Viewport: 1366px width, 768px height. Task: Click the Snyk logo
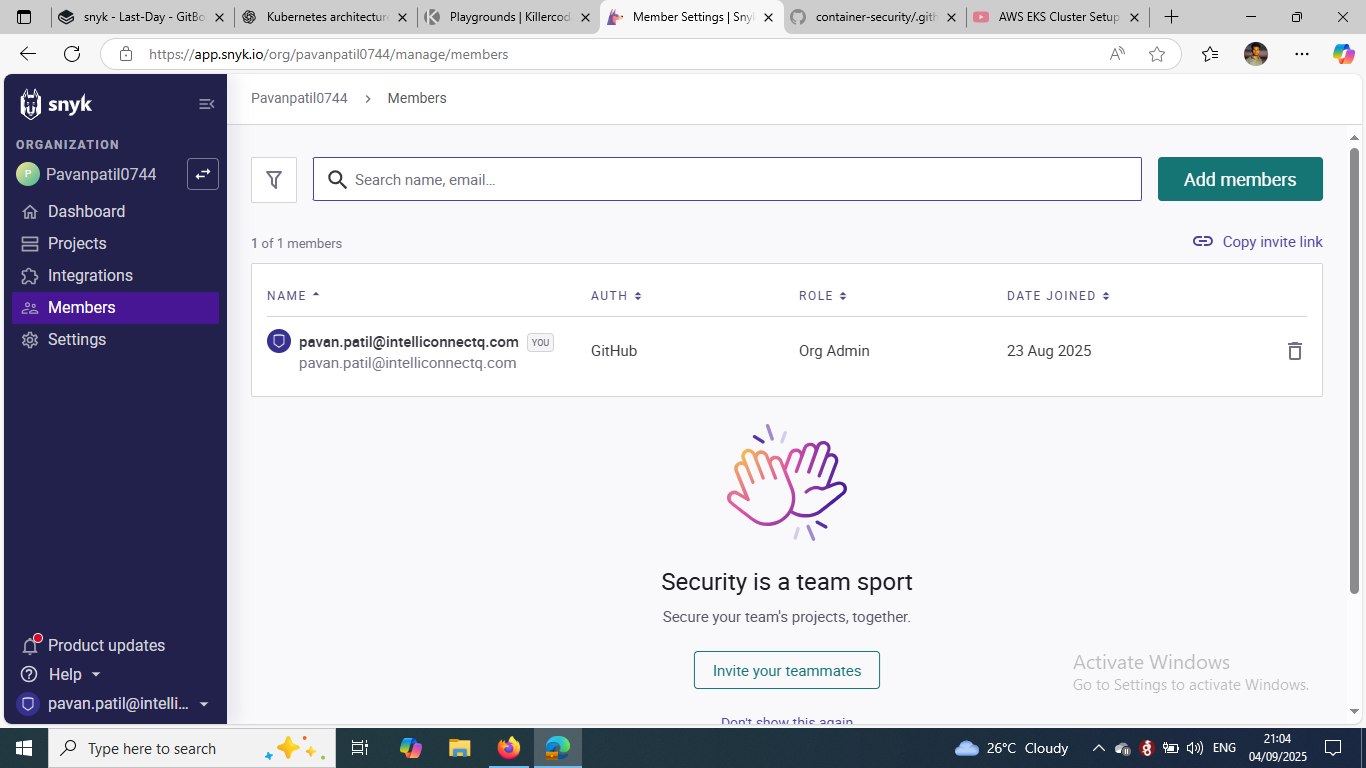(x=56, y=104)
